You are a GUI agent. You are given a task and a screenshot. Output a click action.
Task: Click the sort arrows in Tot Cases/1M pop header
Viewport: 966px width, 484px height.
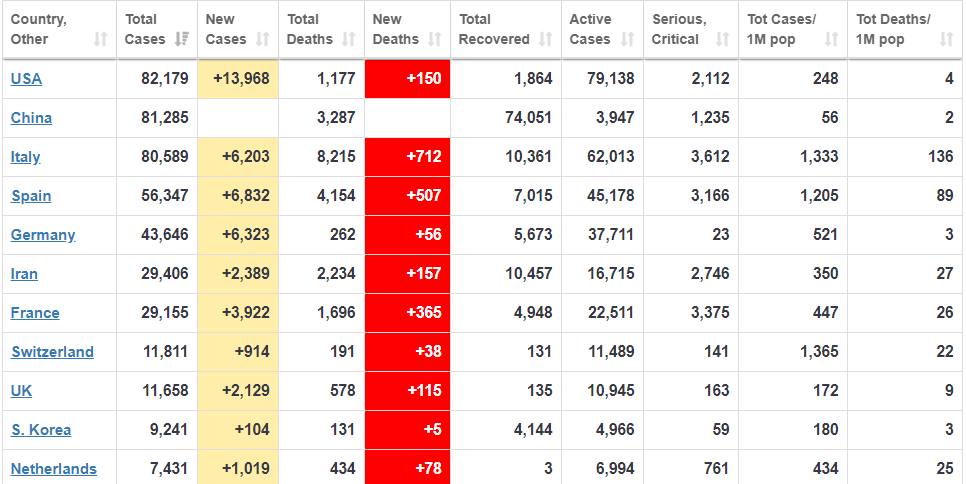click(x=831, y=40)
